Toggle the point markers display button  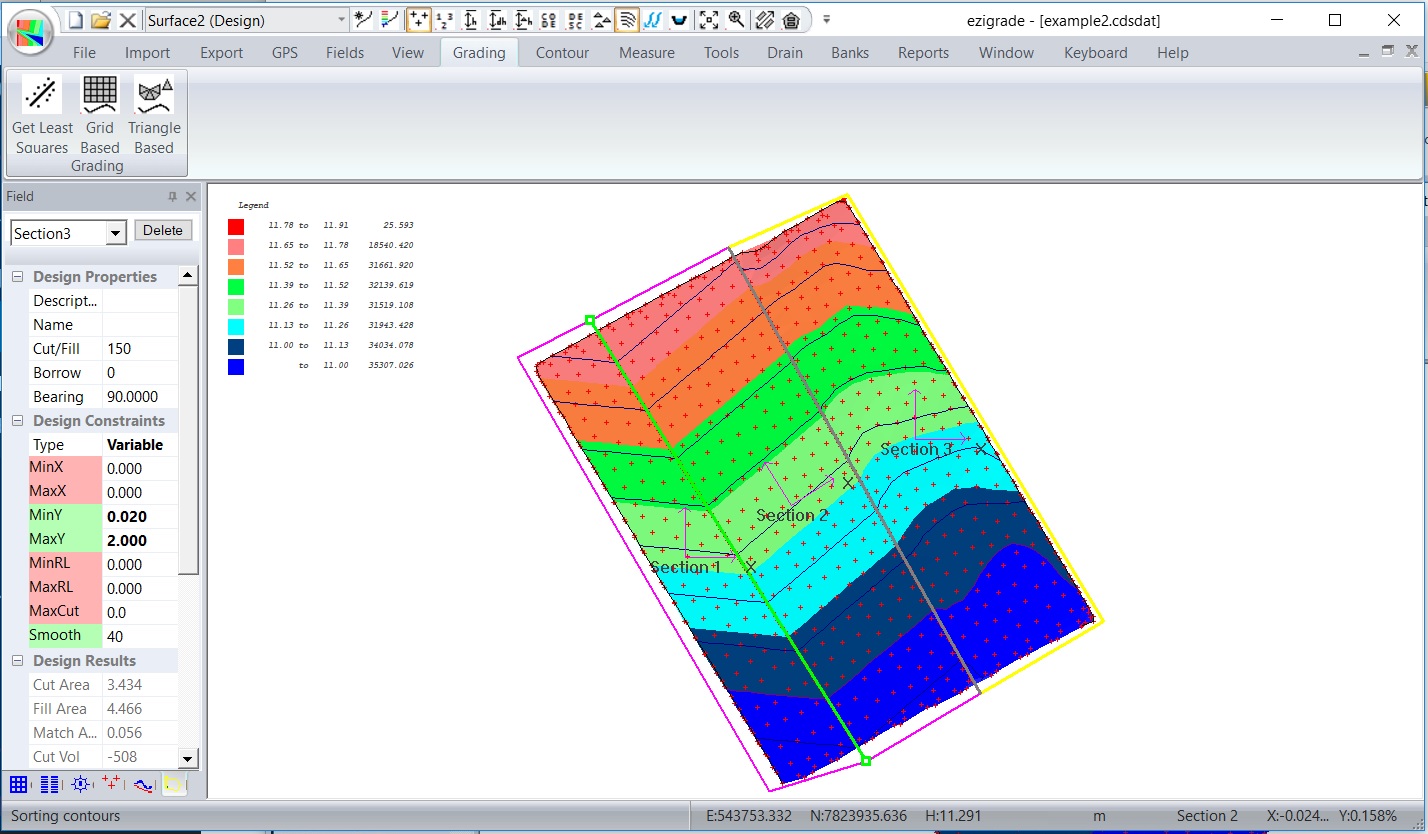419,19
